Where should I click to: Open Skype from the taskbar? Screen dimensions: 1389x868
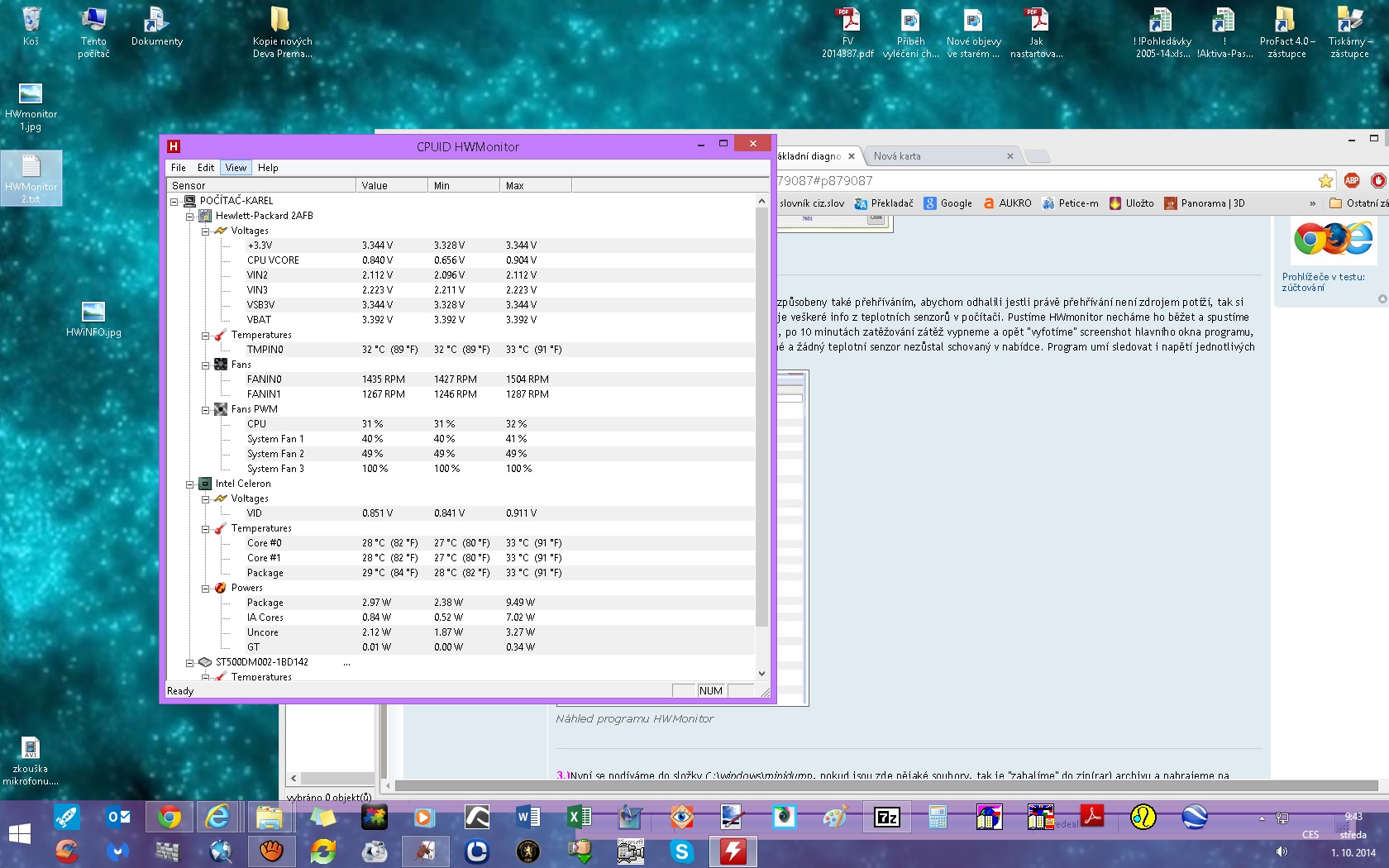[x=681, y=851]
